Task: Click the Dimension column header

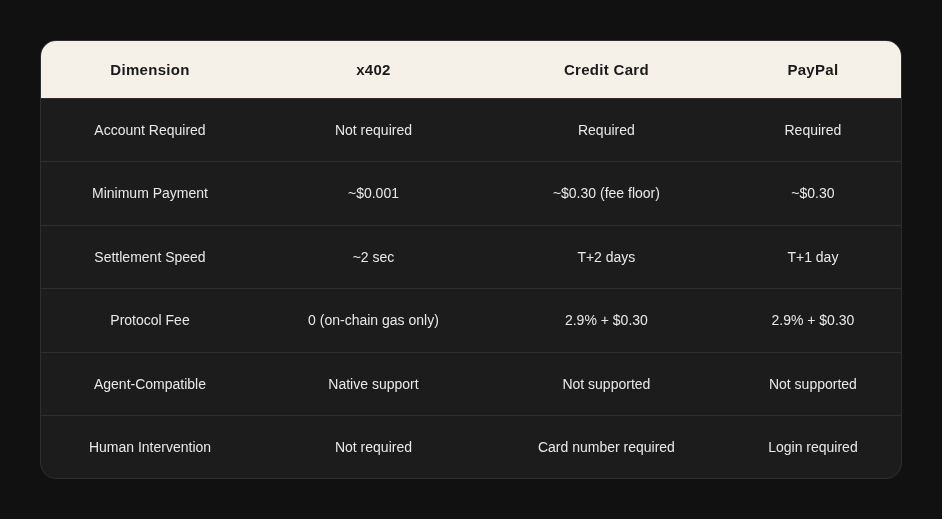Action: [x=150, y=70]
